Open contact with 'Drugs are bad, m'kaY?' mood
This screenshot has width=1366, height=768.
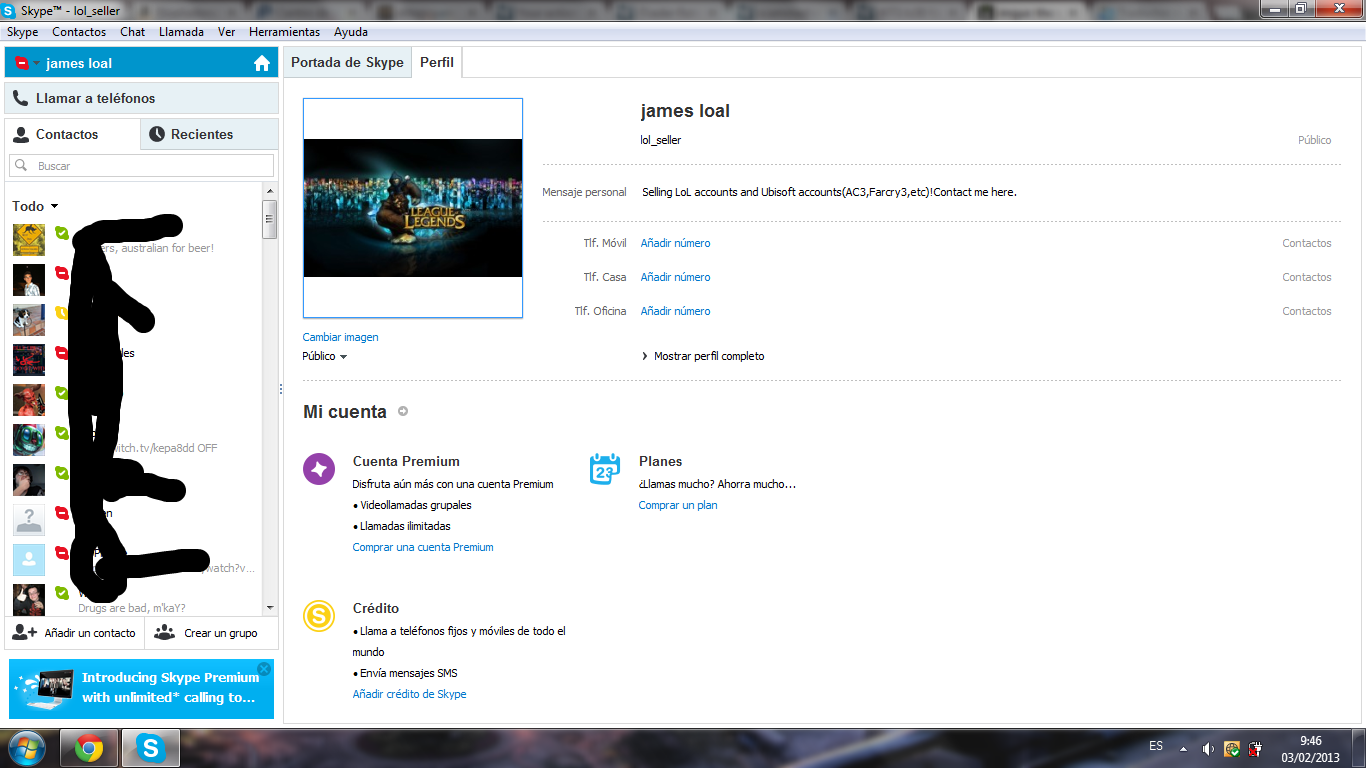pos(134,599)
